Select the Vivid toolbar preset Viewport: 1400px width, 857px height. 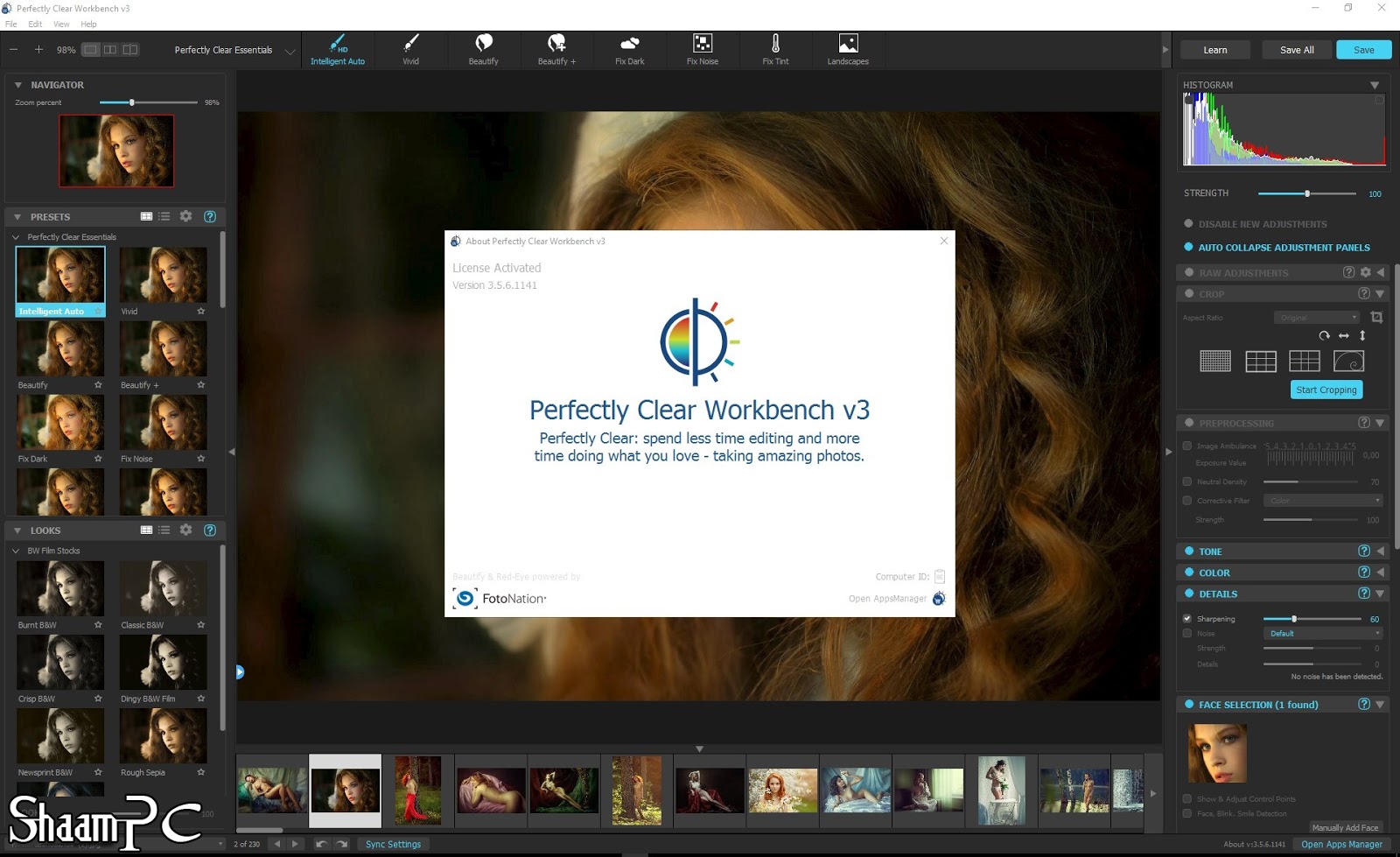(410, 50)
